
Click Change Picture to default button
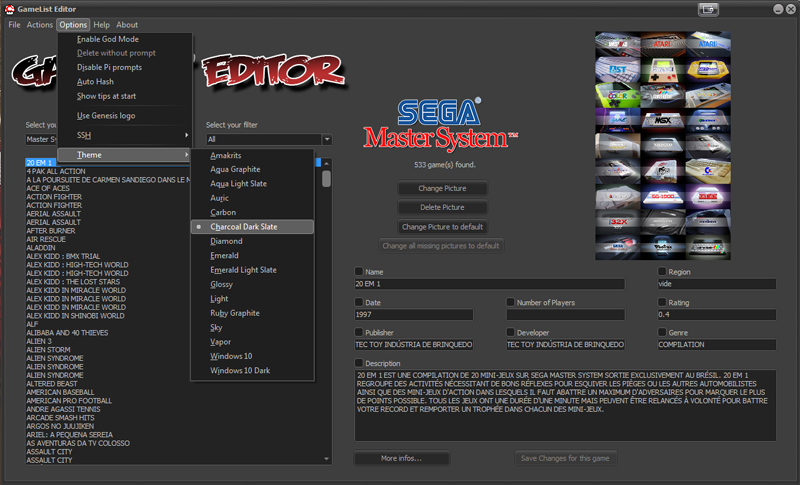coord(442,226)
